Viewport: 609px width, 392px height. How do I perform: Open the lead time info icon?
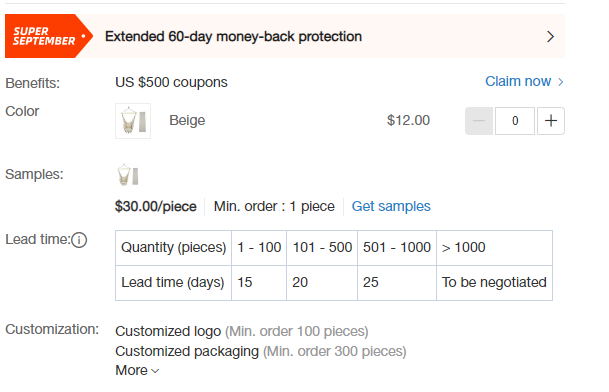(x=79, y=240)
